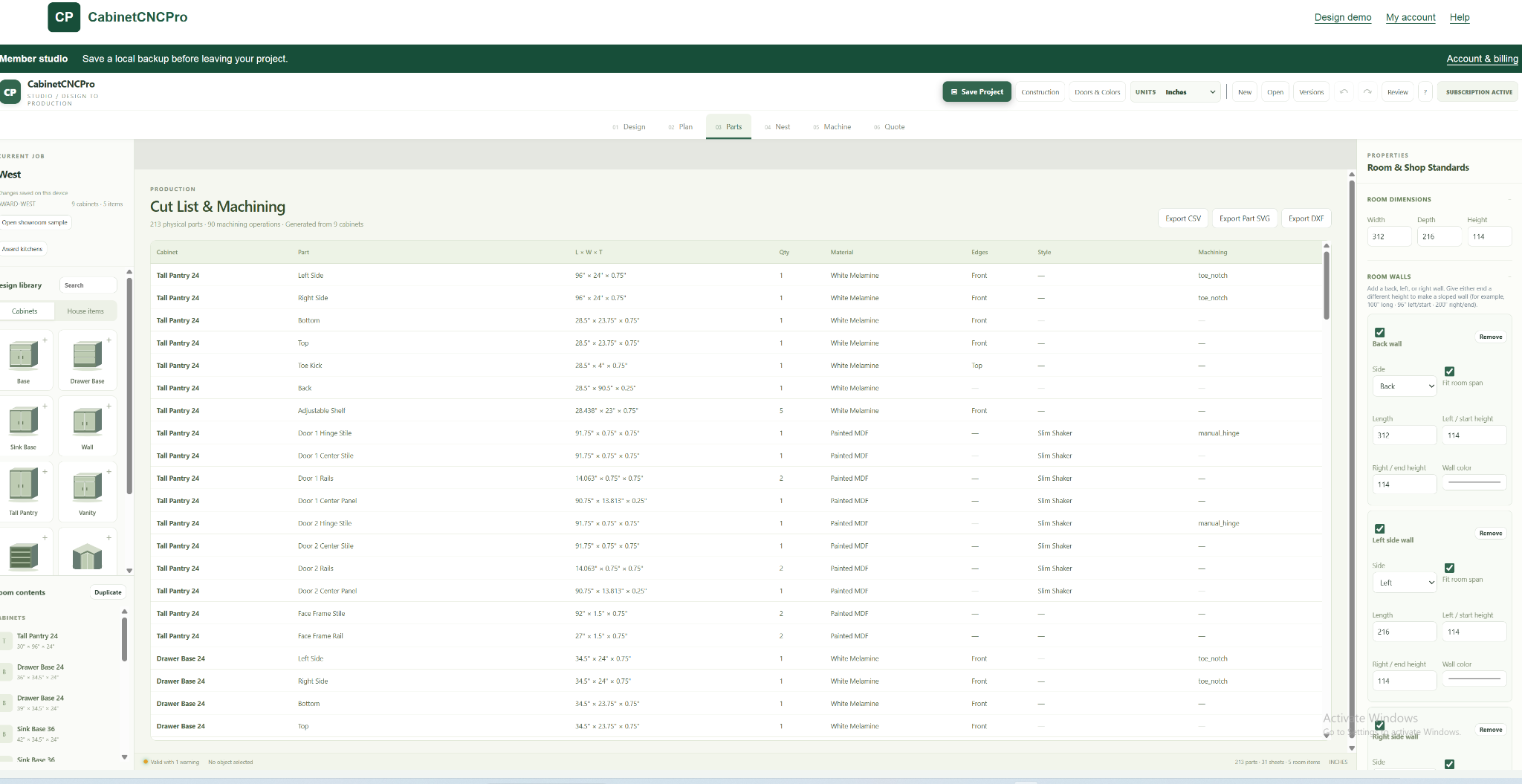Image resolution: width=1522 pixels, height=784 pixels.
Task: Add a Drawer Base cabinet from library
Action: pyautogui.click(x=88, y=360)
